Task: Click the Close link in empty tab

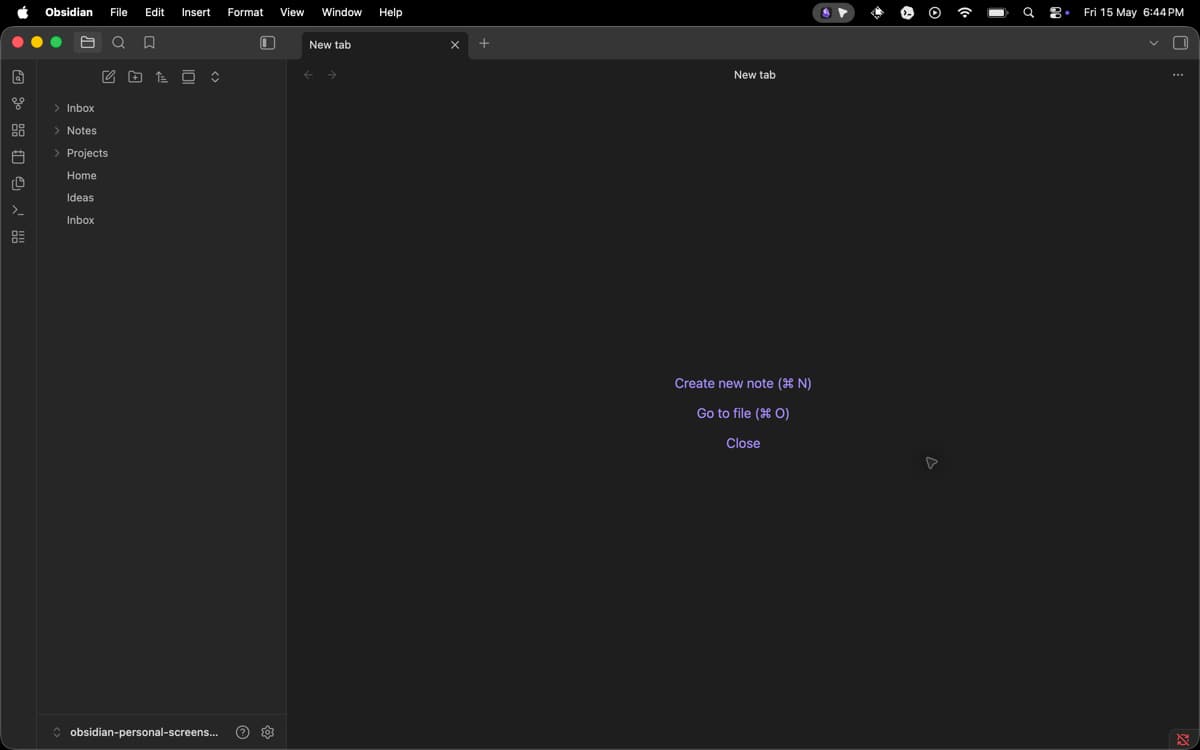Action: click(743, 443)
